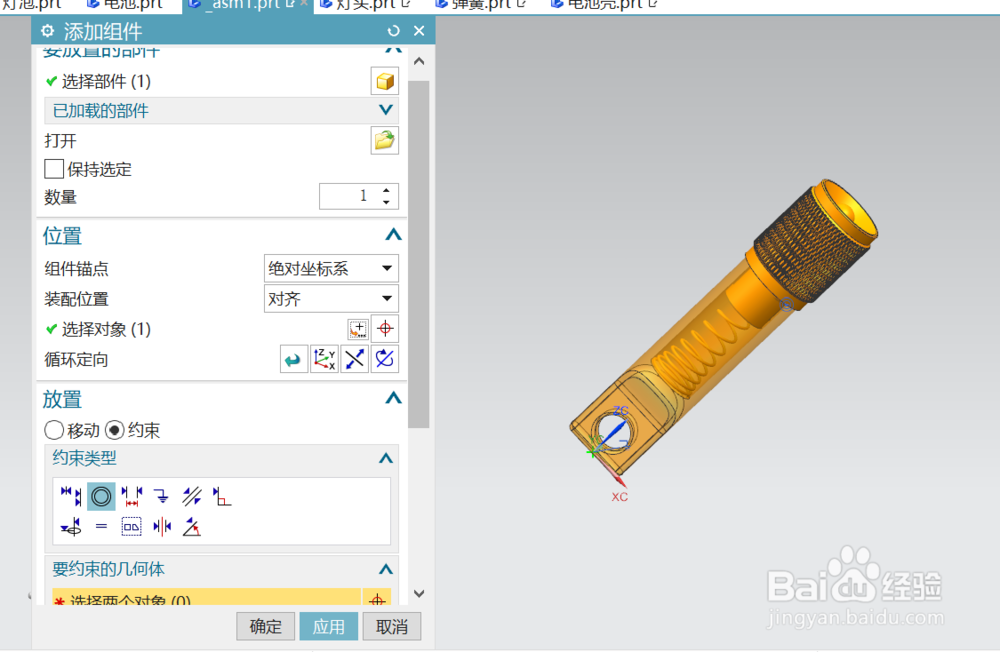Click the teal cycle-orientation arrow icon
This screenshot has width=1000, height=652.
[x=293, y=359]
